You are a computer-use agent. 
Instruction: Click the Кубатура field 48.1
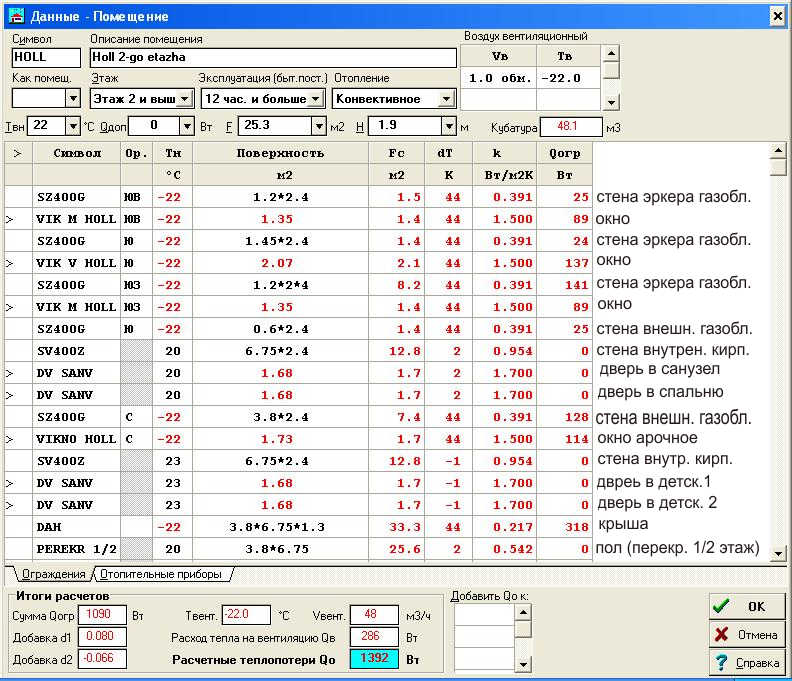(x=571, y=126)
